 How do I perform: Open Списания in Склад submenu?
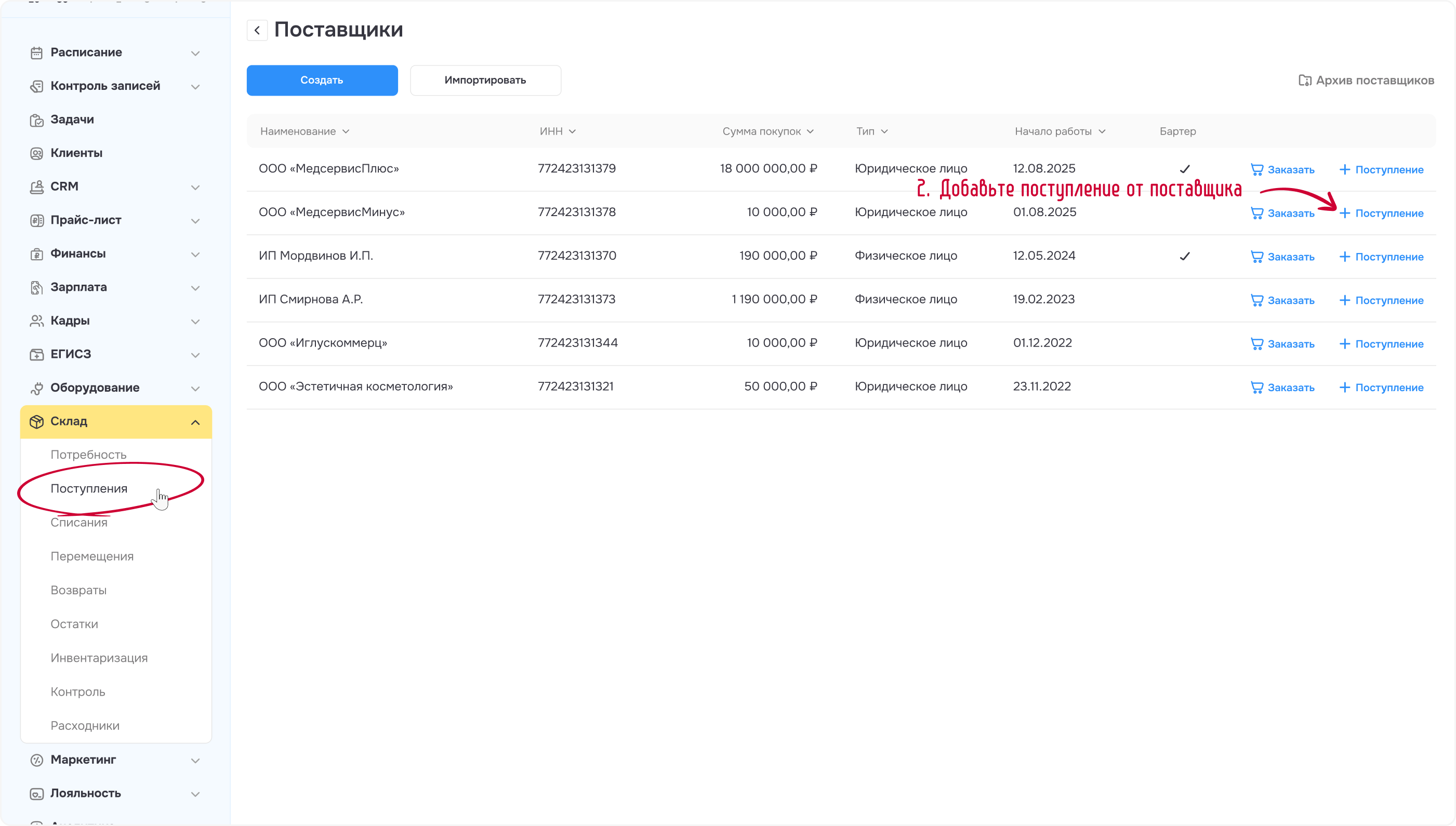pos(79,522)
